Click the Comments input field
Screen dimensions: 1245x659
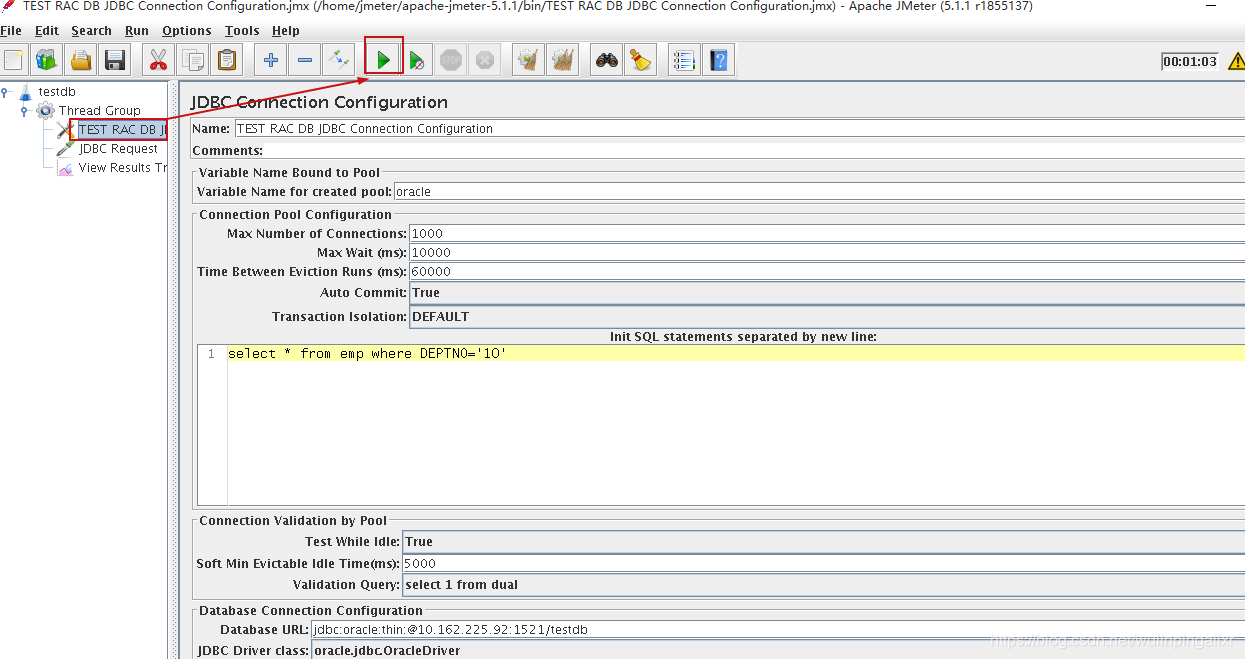pyautogui.click(x=755, y=150)
